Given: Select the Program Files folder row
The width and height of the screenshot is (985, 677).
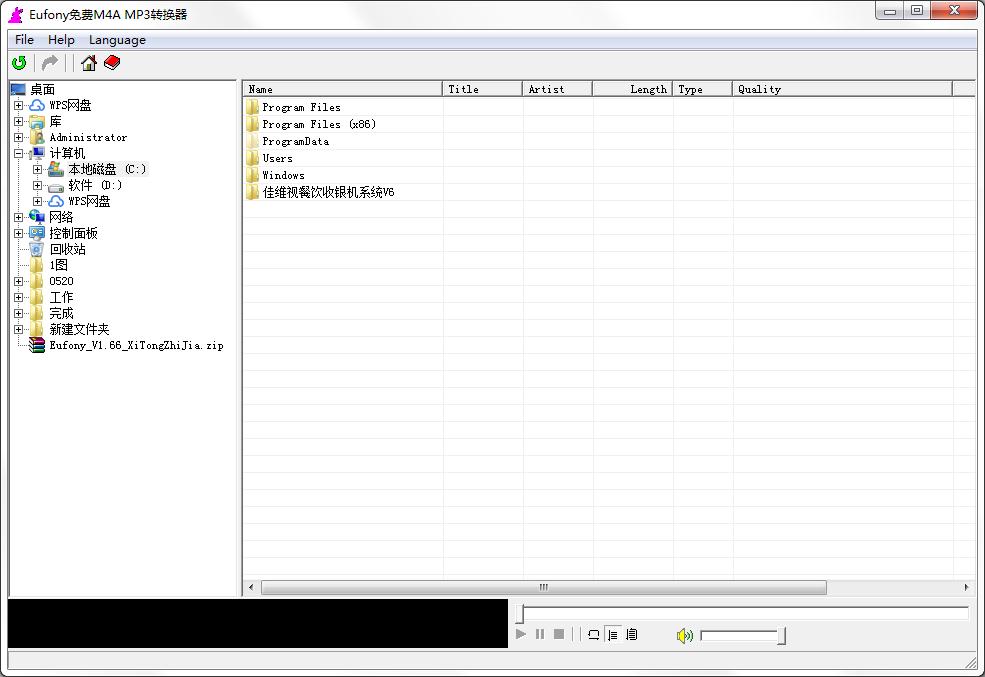Looking at the screenshot, I should (302, 107).
